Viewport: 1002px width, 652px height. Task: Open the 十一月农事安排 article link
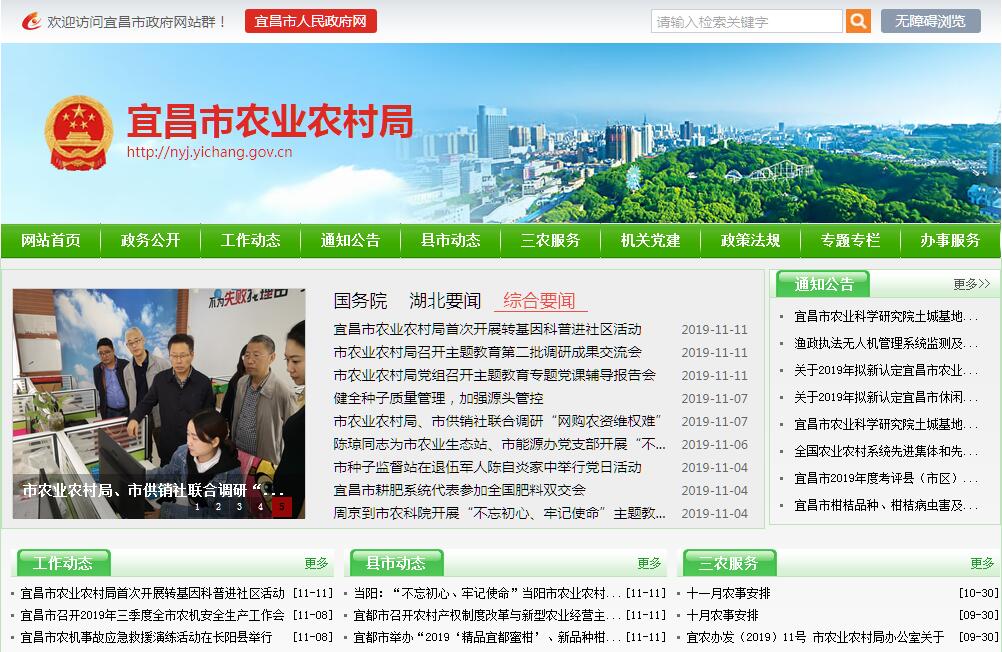728,593
